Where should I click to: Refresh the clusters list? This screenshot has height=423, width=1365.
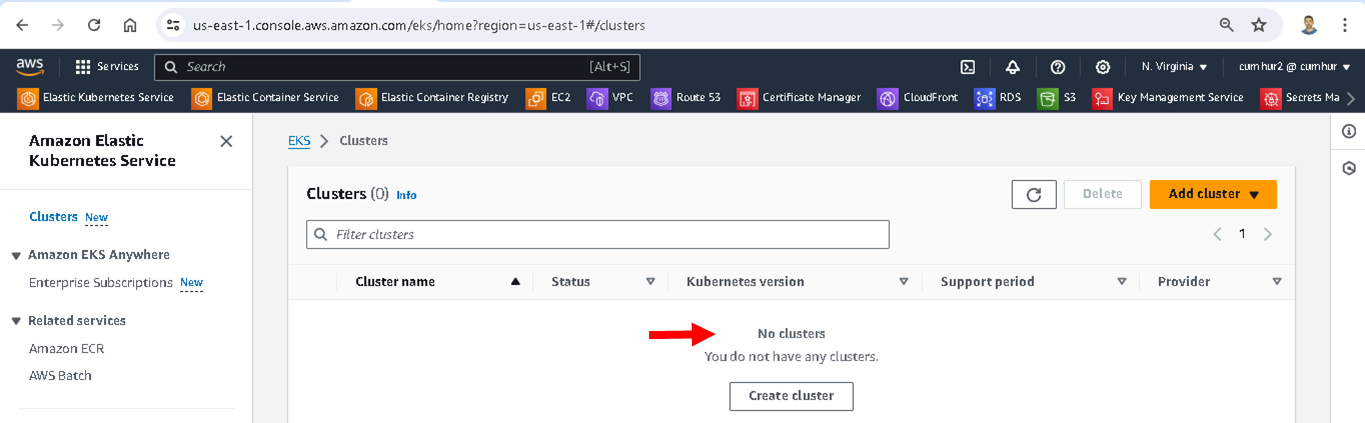(1034, 194)
